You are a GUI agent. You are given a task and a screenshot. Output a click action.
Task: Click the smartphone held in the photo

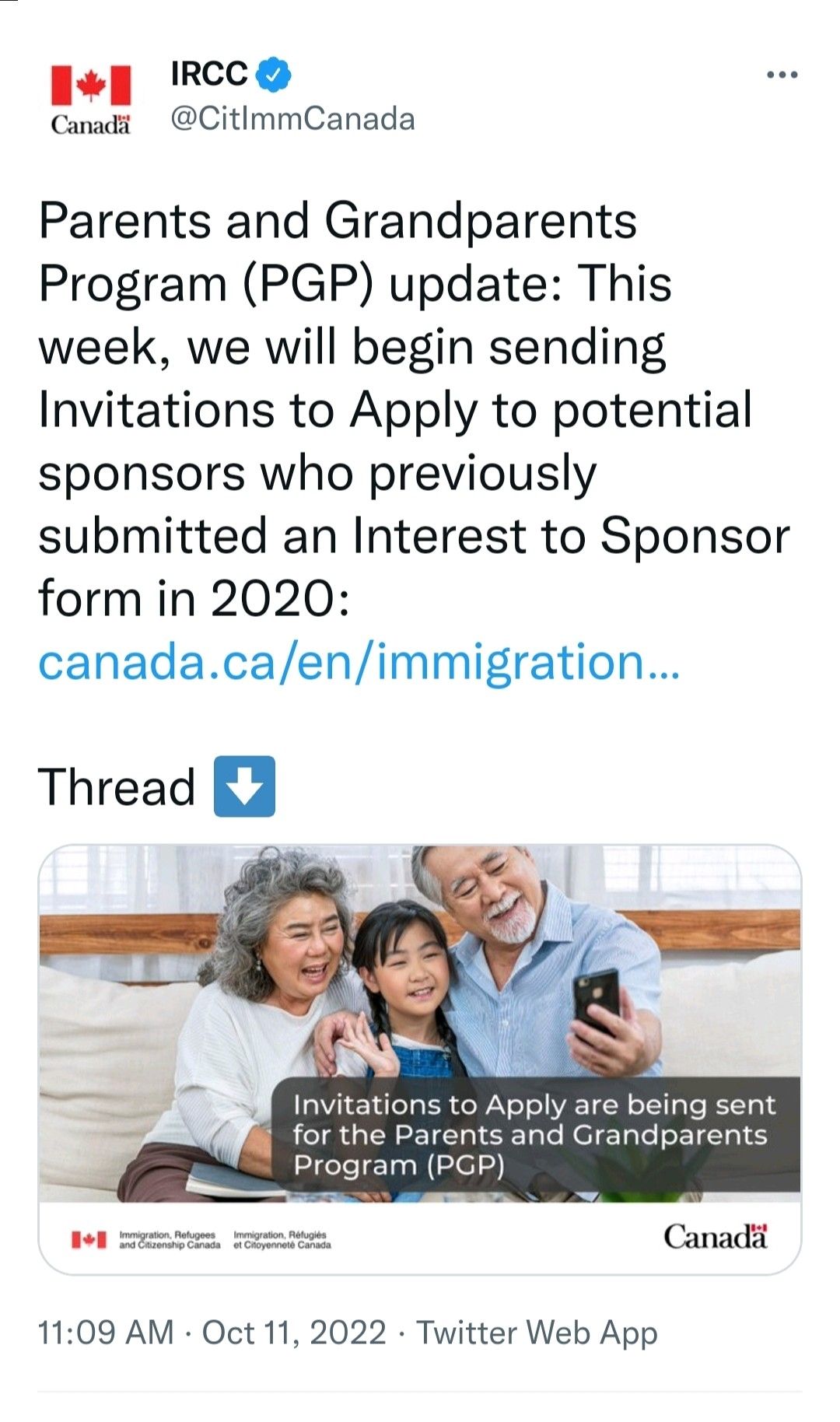596,1002
